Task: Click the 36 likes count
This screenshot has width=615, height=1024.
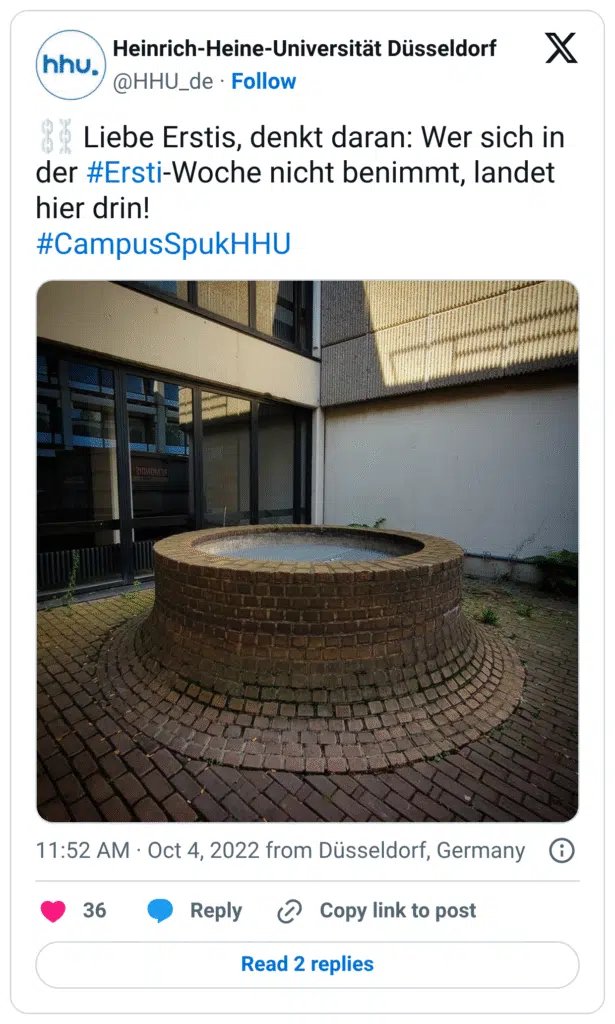Action: (x=95, y=911)
